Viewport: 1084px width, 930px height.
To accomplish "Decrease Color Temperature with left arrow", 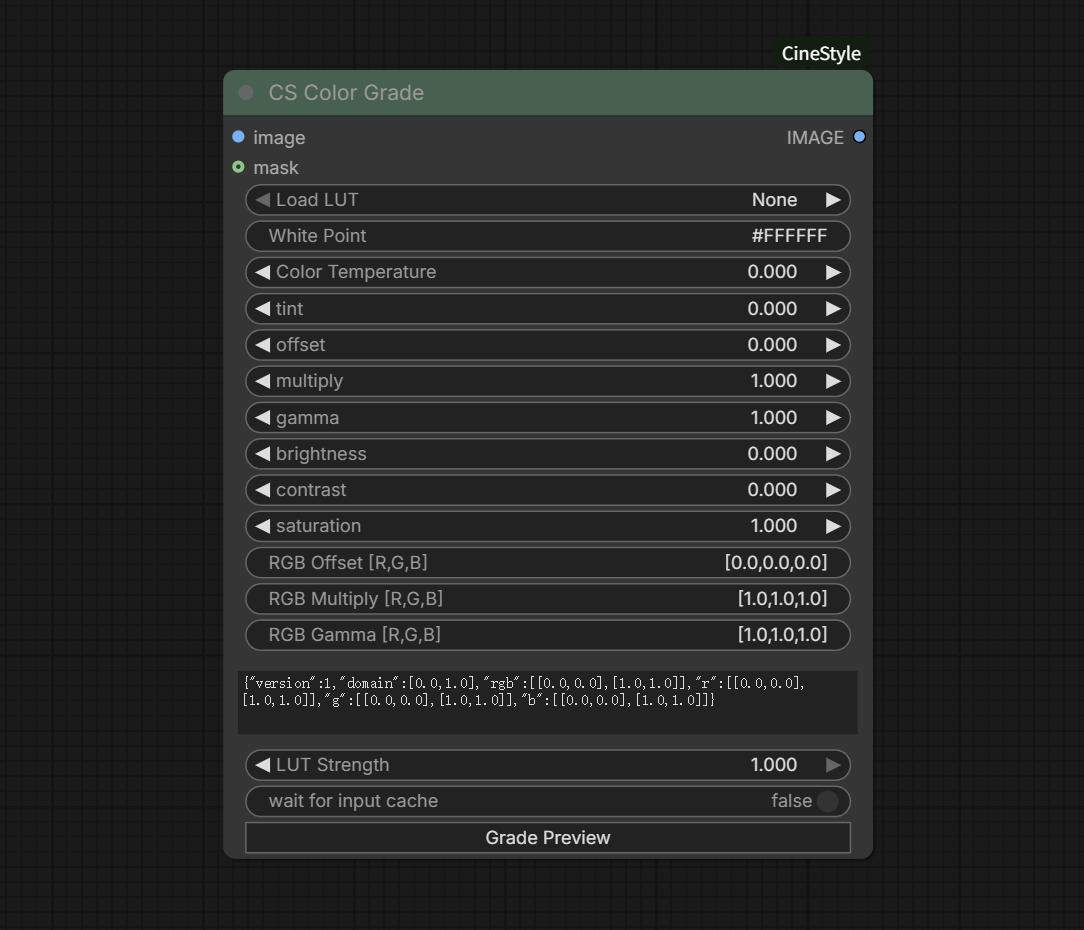I will point(262,272).
